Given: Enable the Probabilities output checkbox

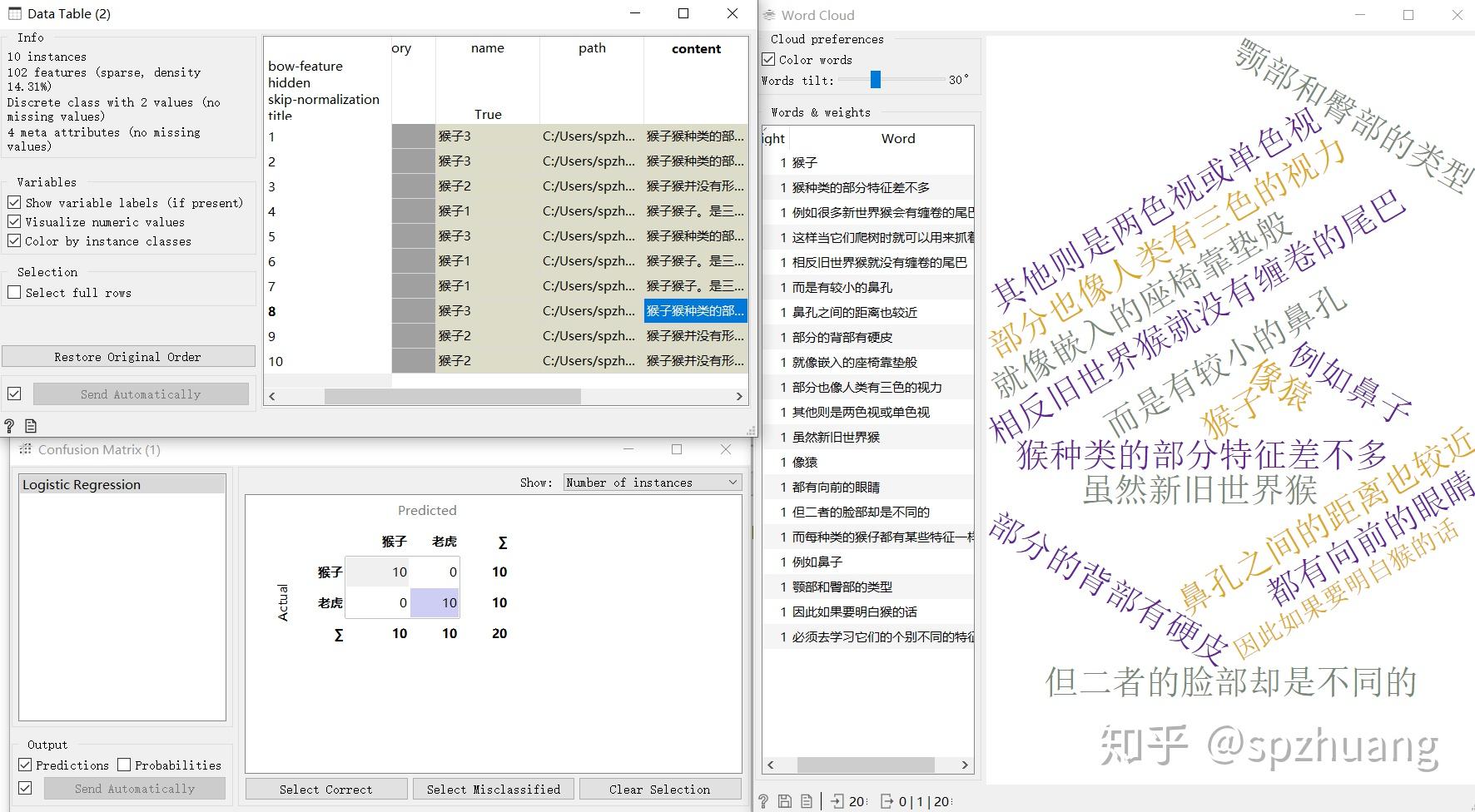Looking at the screenshot, I should [124, 765].
